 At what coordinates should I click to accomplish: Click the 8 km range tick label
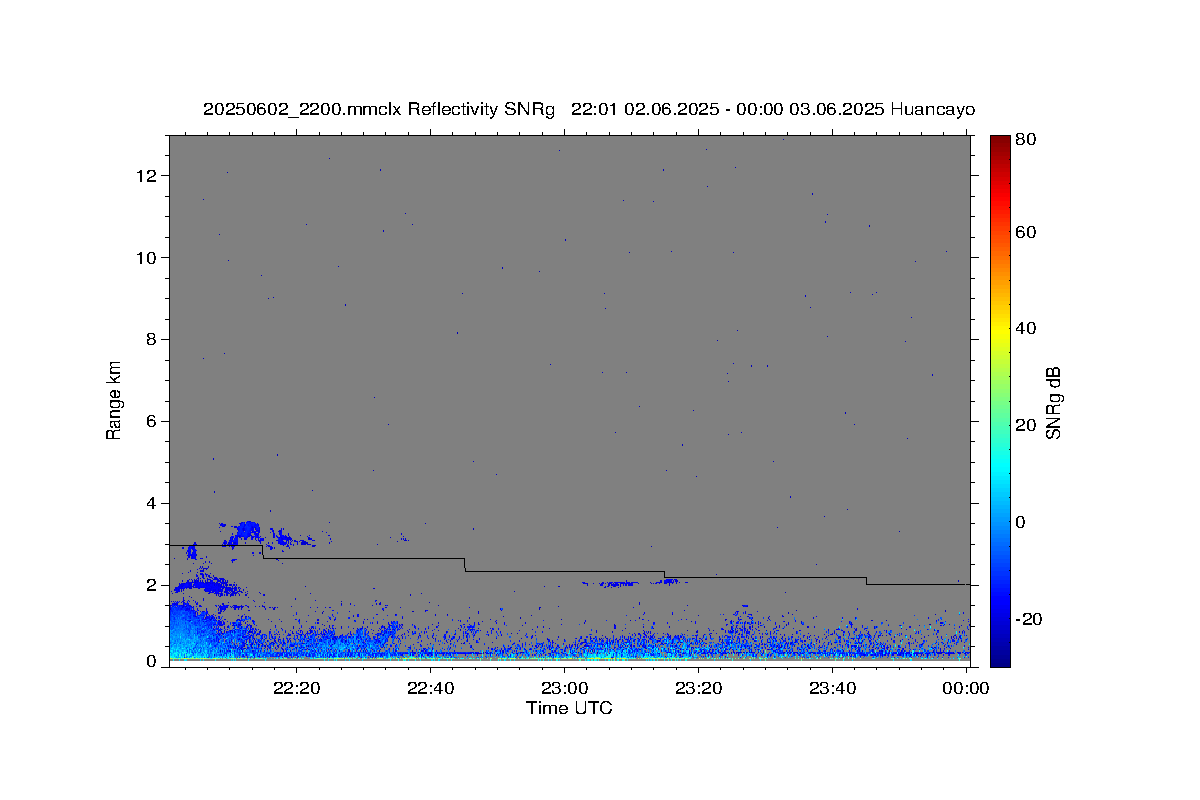153,340
